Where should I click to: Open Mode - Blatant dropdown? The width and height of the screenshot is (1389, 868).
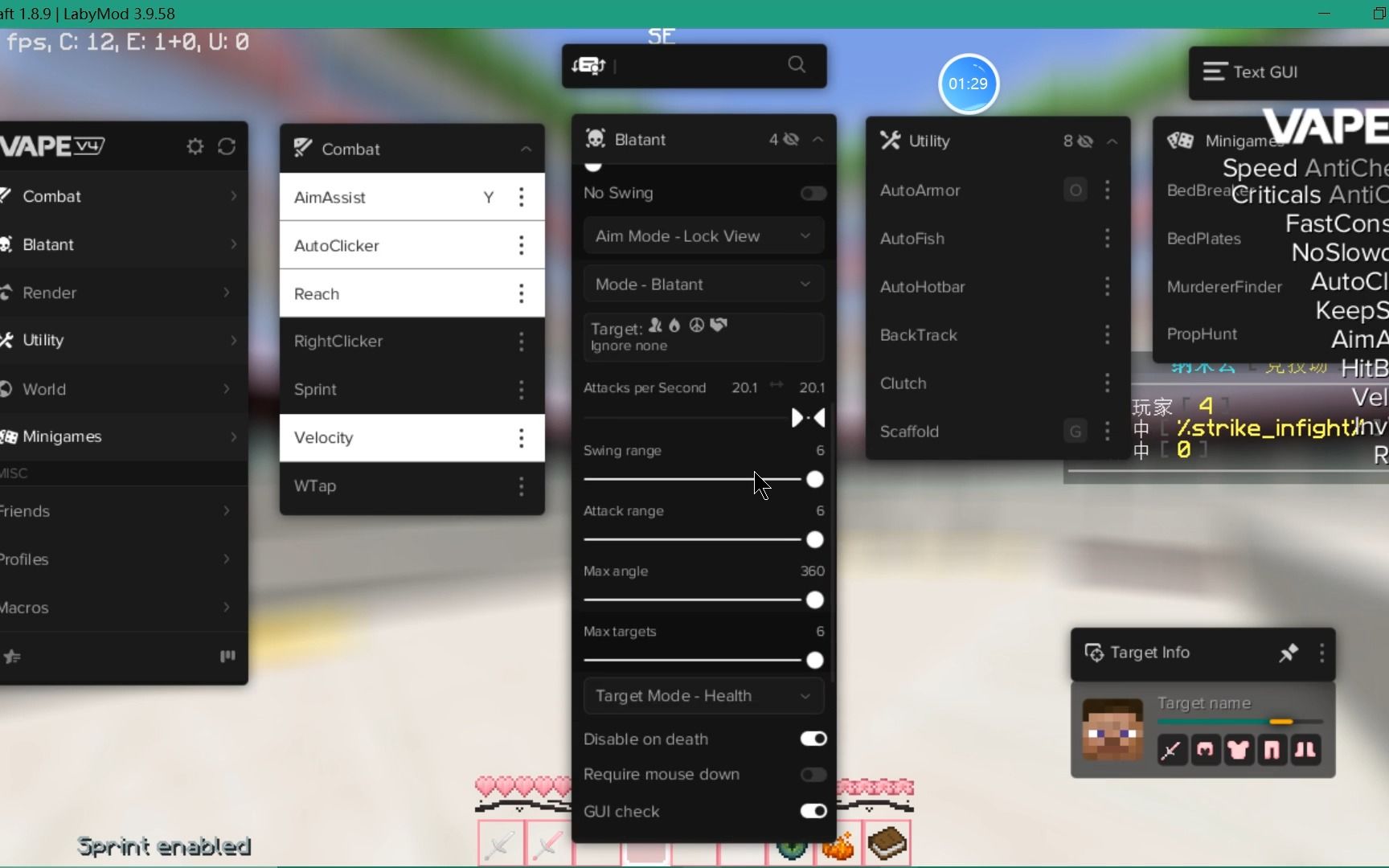point(703,285)
